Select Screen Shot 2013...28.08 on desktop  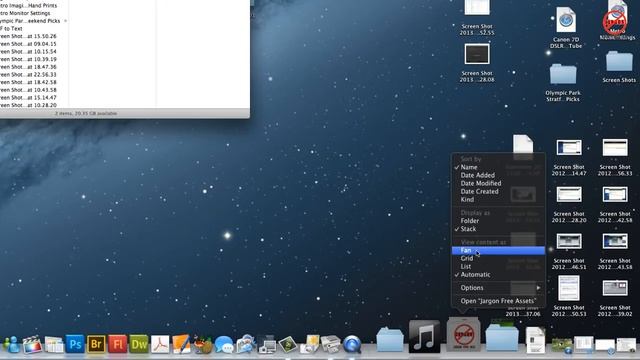(477, 63)
